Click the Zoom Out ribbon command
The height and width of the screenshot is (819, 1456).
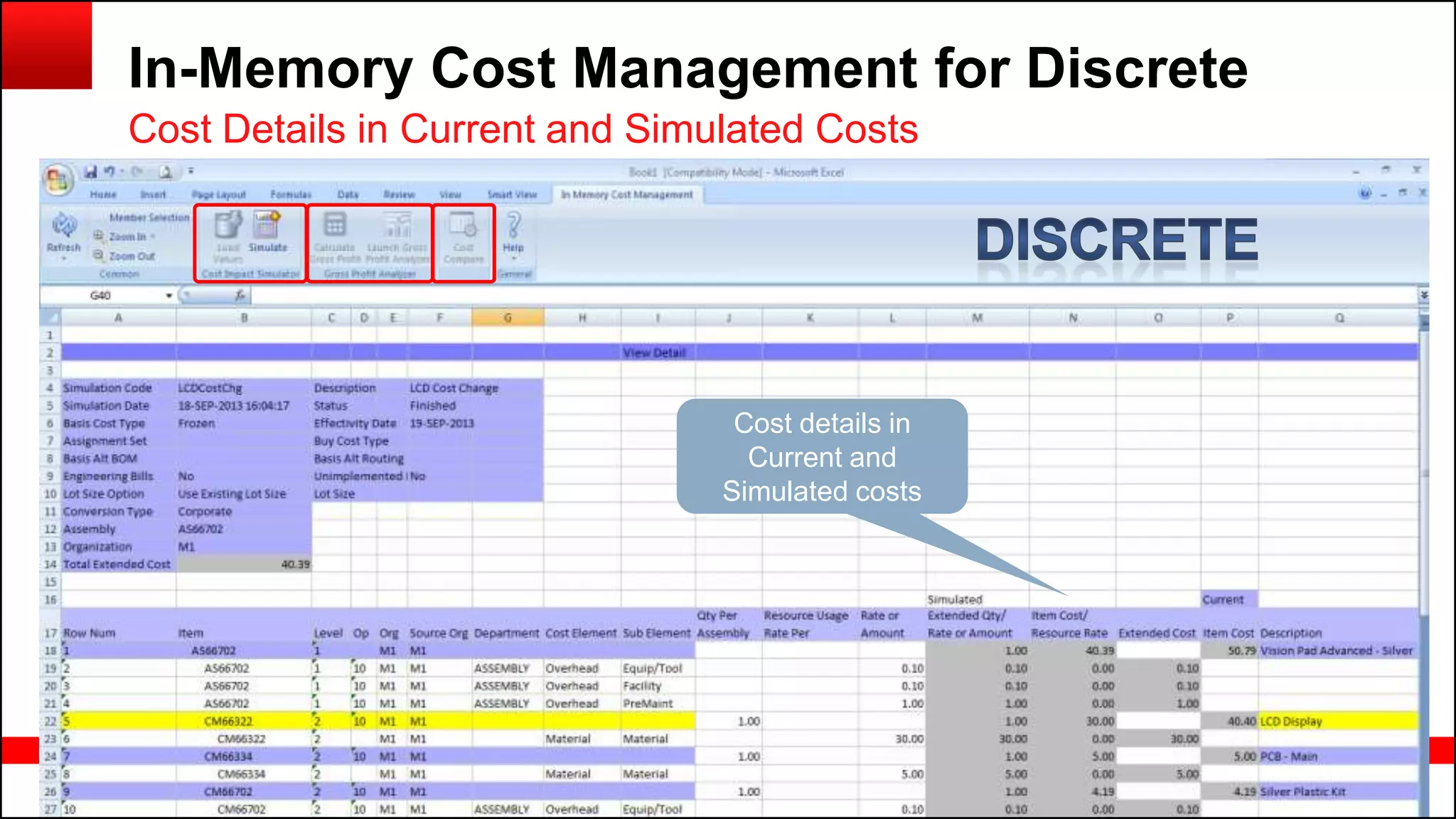(x=125, y=255)
